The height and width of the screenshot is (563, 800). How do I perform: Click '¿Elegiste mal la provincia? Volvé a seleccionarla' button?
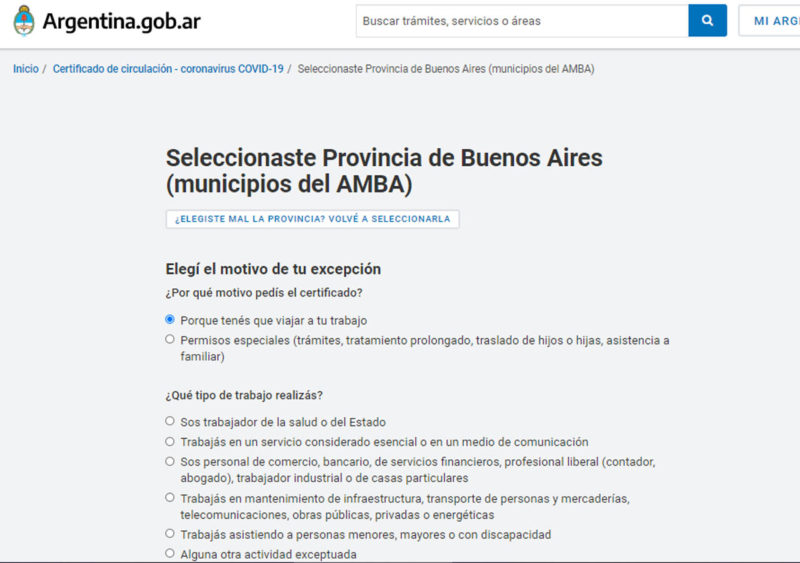click(x=312, y=219)
